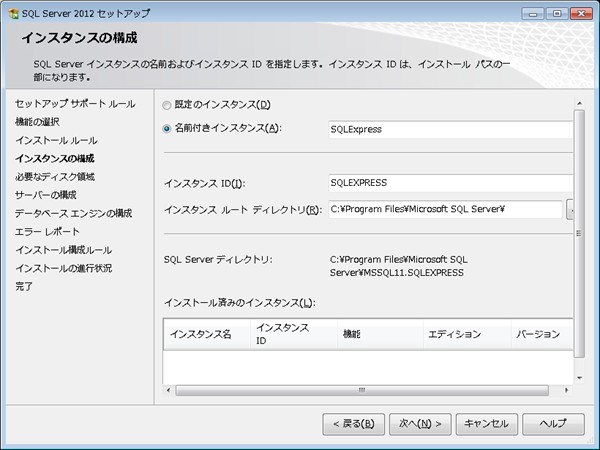Click the horizontal scrollbar left arrow
This screenshot has height=450, width=600.
click(168, 390)
